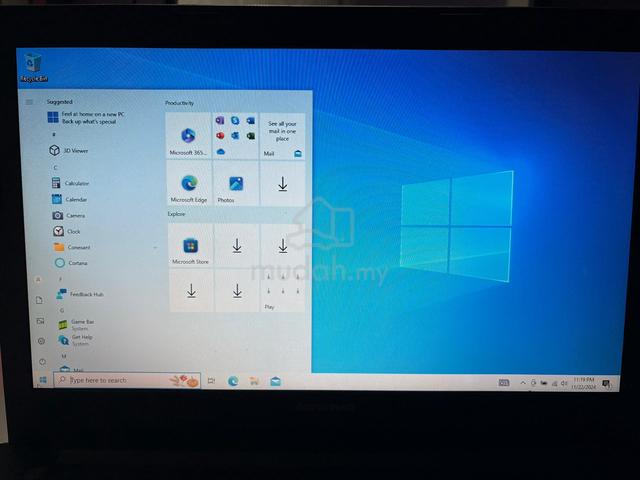
Task: Open the volume speaker icon
Action: 564,383
